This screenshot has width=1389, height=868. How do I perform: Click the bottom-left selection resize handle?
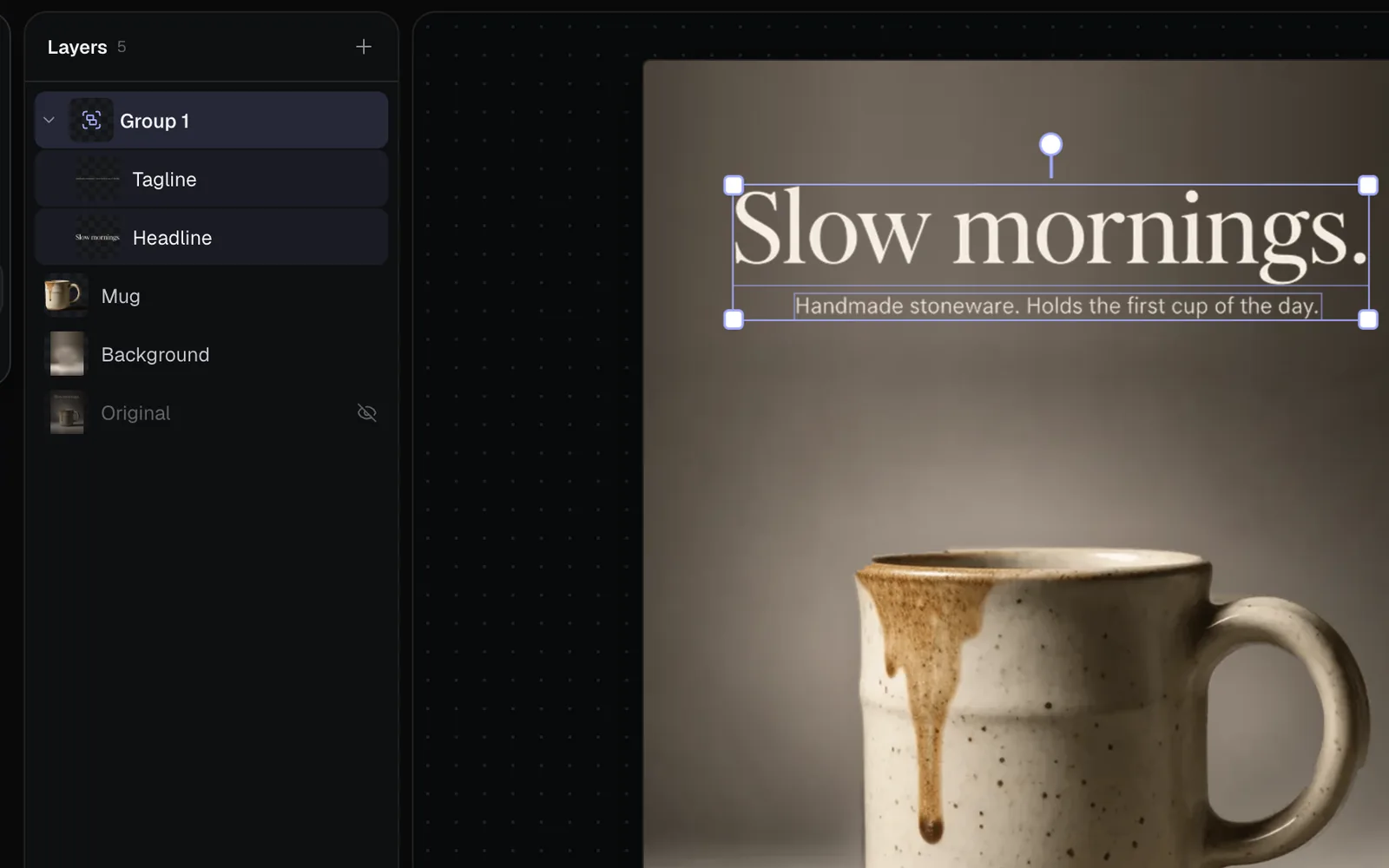[x=734, y=319]
